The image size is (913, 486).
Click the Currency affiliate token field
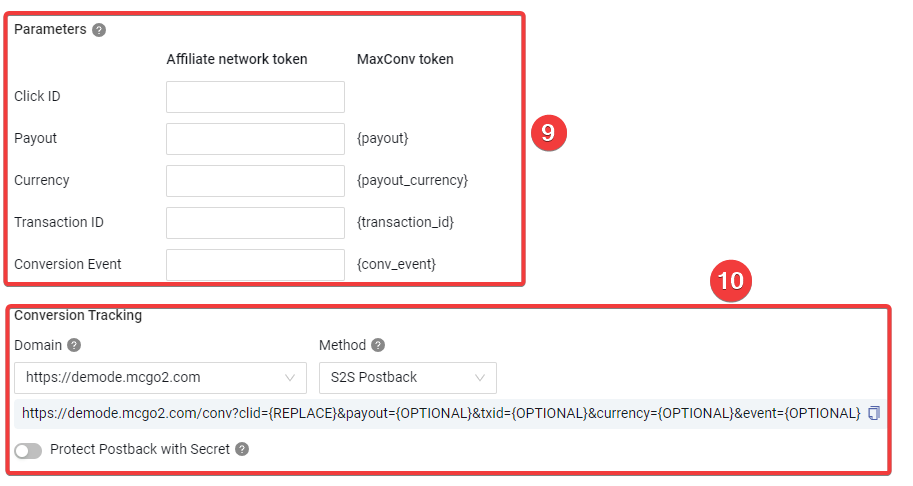[255, 180]
